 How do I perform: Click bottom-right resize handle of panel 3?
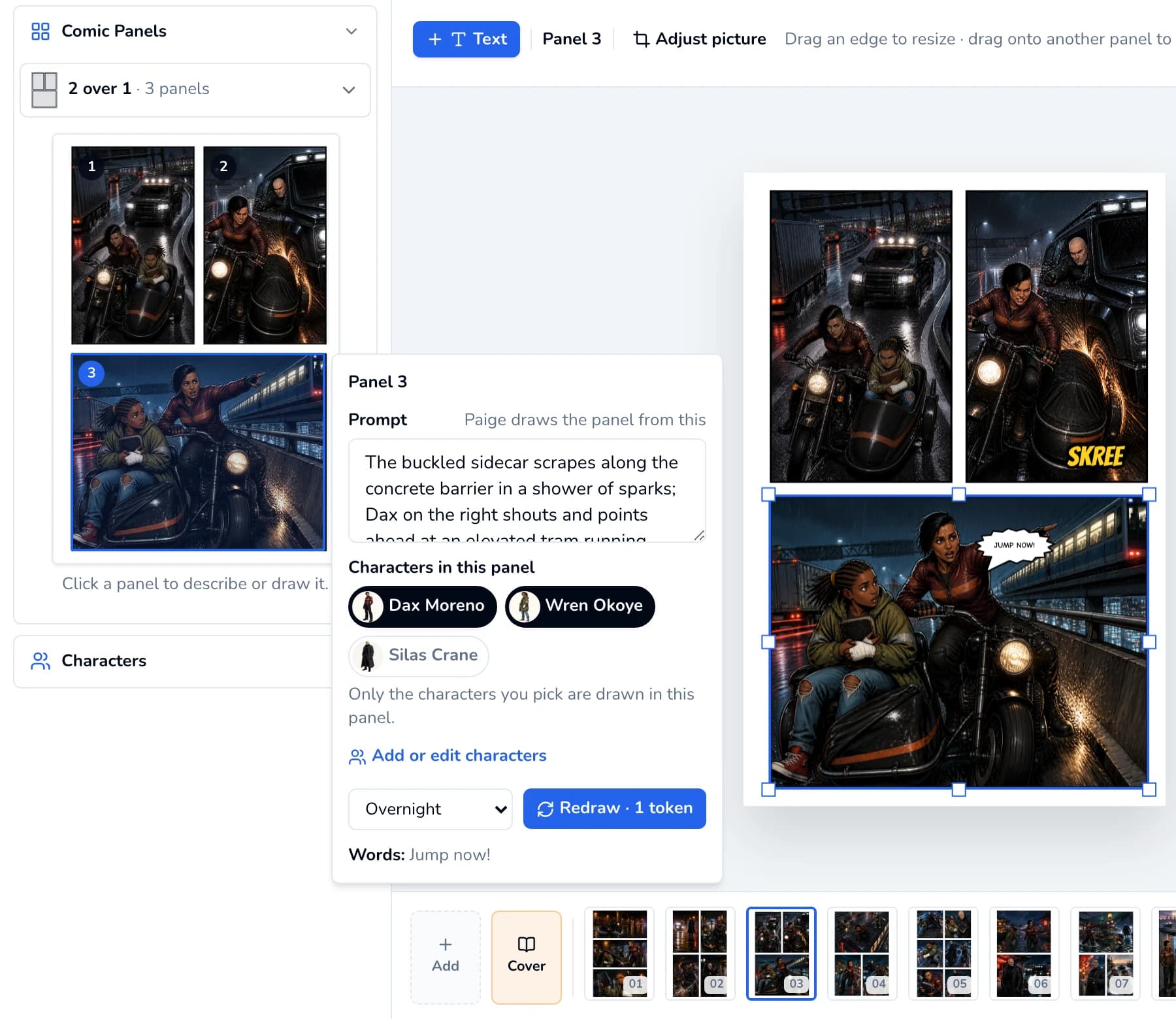pyautogui.click(x=1149, y=790)
